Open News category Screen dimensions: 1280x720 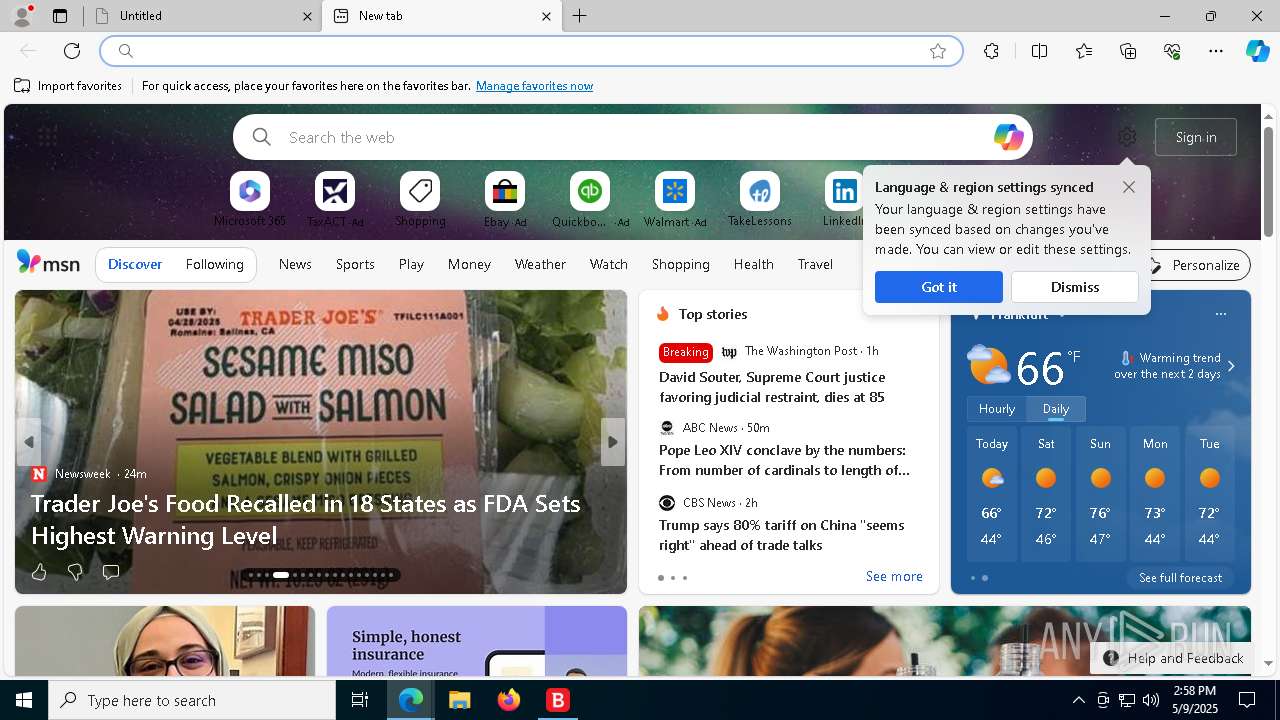(x=295, y=264)
